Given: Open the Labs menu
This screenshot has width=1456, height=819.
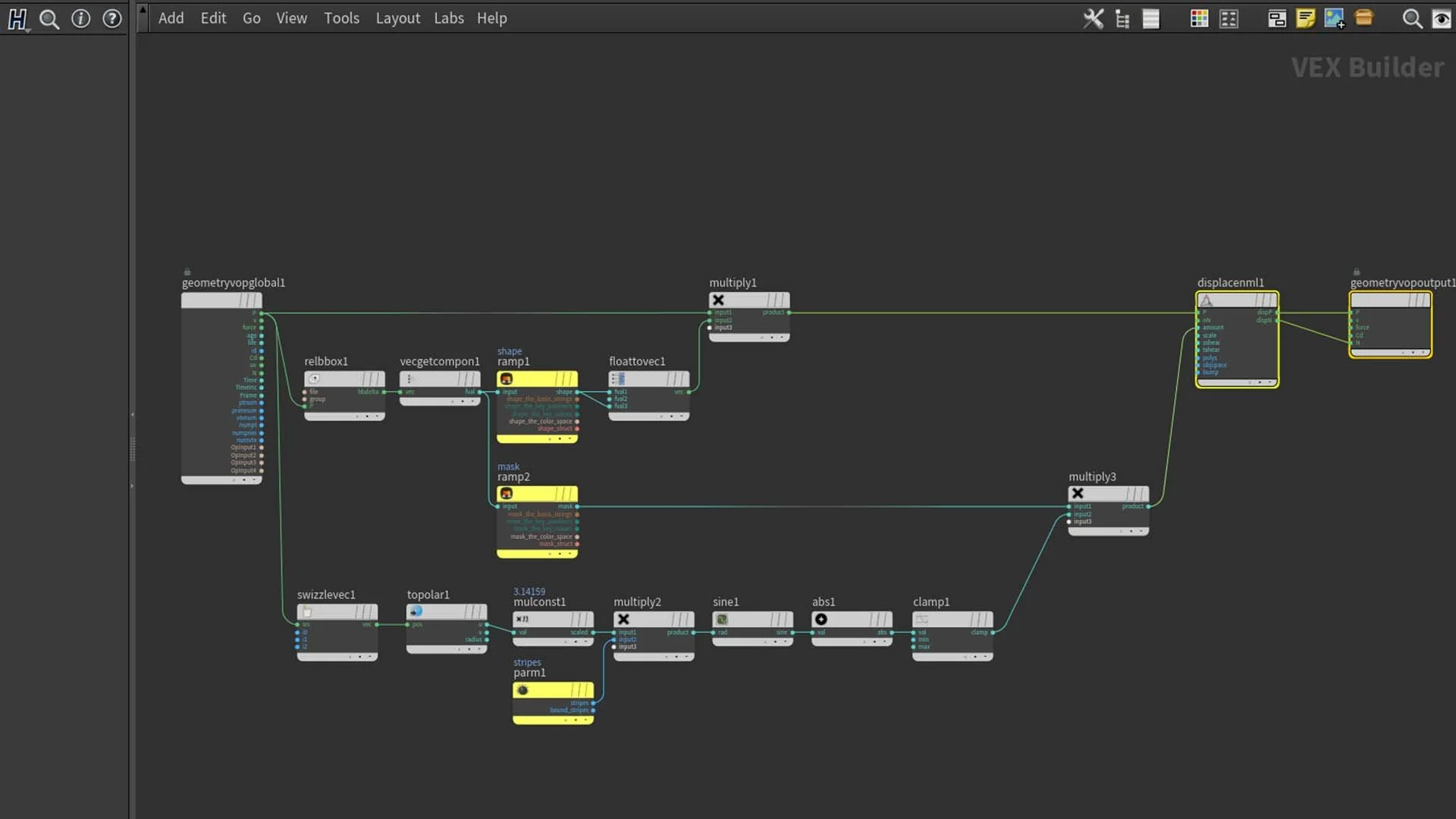Looking at the screenshot, I should tap(448, 18).
